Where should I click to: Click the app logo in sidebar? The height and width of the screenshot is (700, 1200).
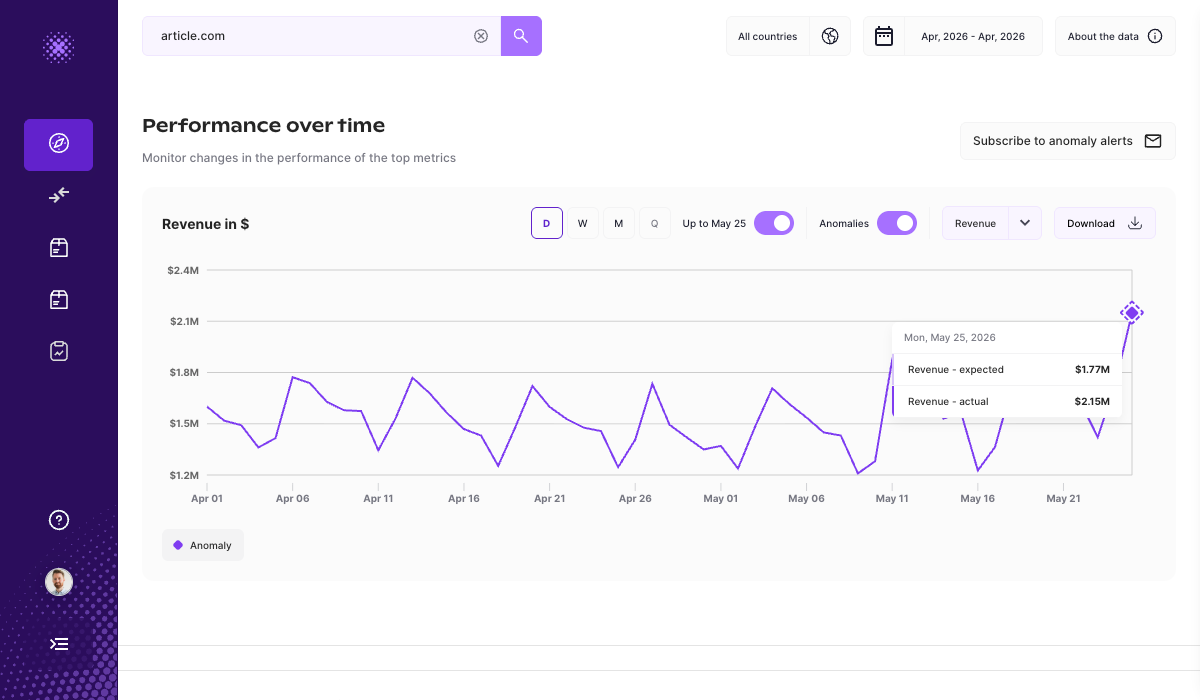pos(59,47)
